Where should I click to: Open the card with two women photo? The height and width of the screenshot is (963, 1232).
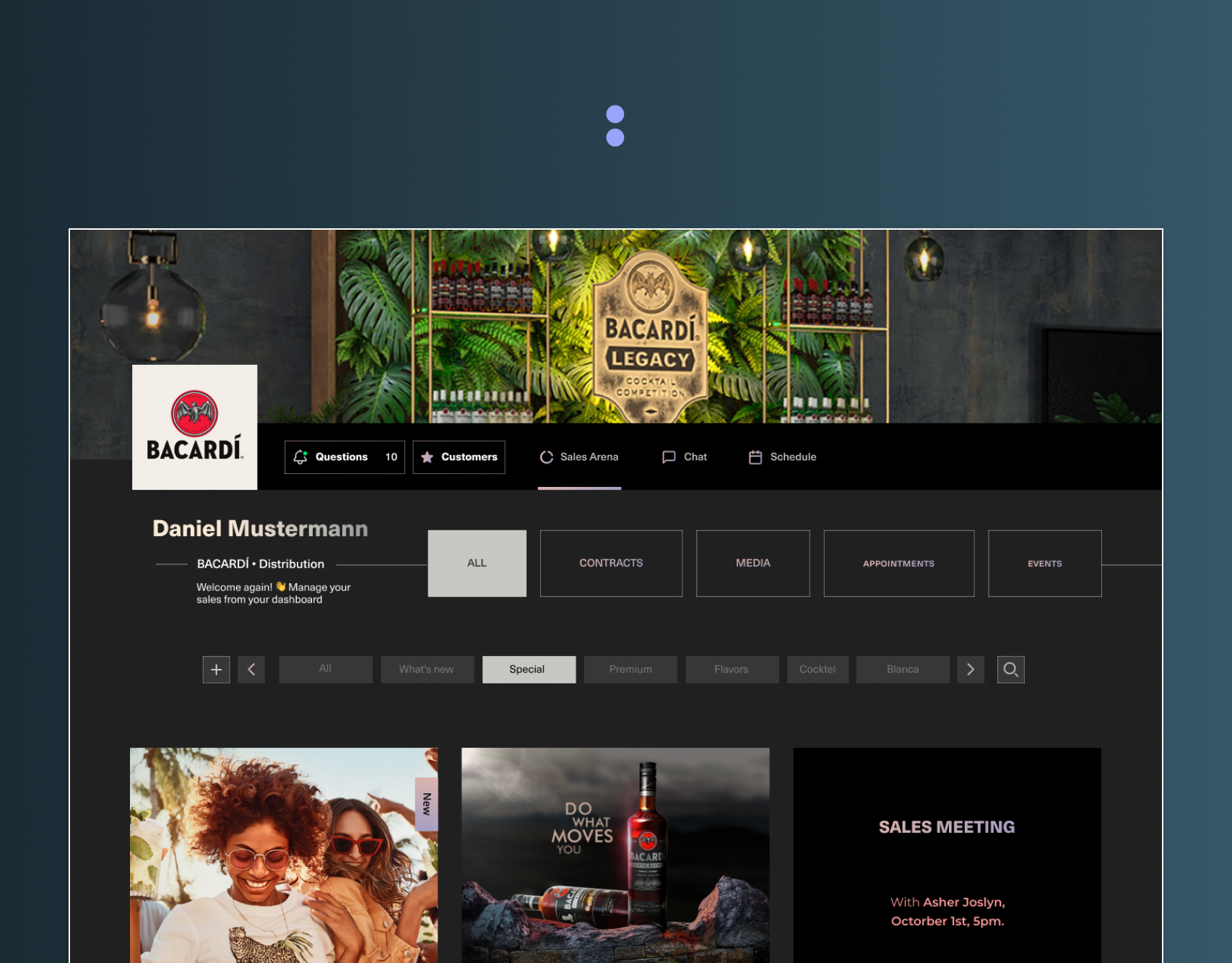[284, 855]
